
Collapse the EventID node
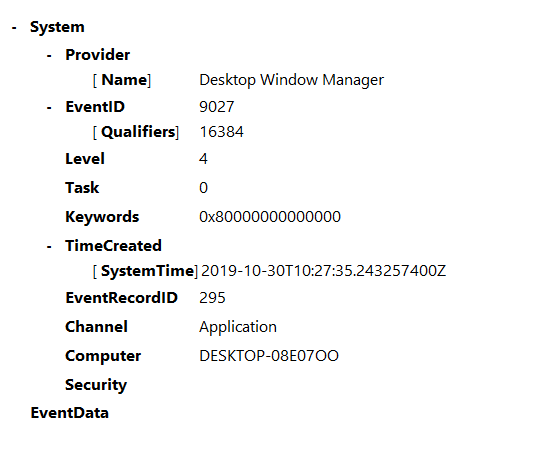point(49,108)
